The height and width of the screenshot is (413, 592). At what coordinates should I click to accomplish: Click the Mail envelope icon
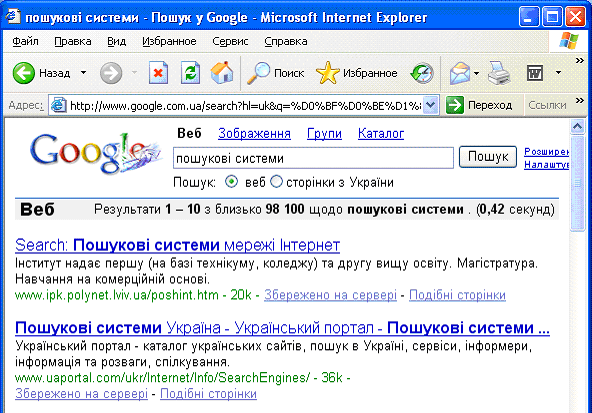[x=459, y=73]
